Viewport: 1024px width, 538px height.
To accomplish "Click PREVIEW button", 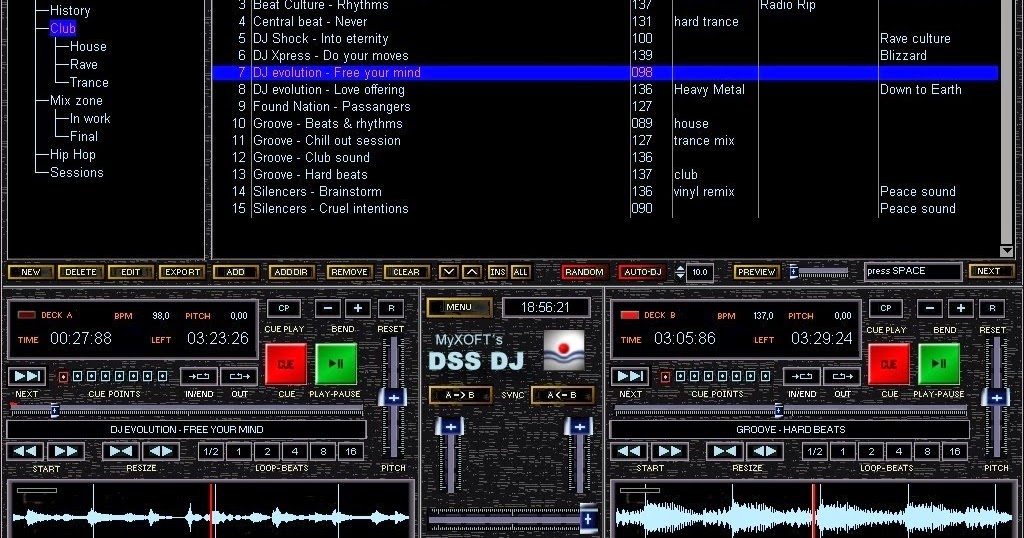I will pos(756,272).
